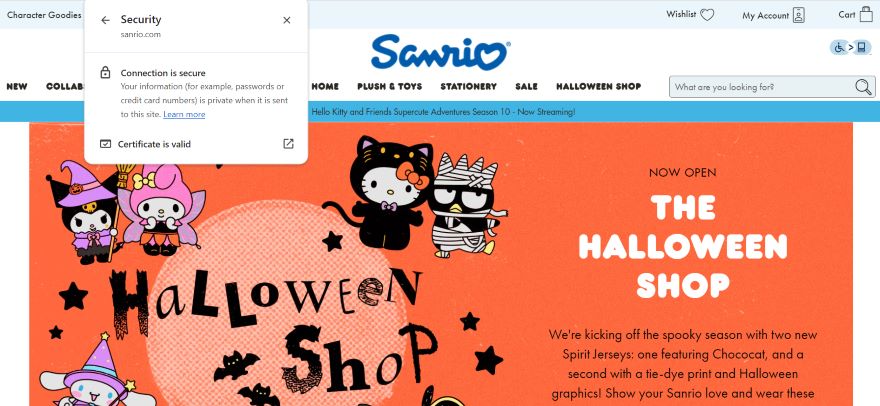This screenshot has width=880, height=406.
Task: Click the search magnifying glass icon
Action: pos(863,87)
